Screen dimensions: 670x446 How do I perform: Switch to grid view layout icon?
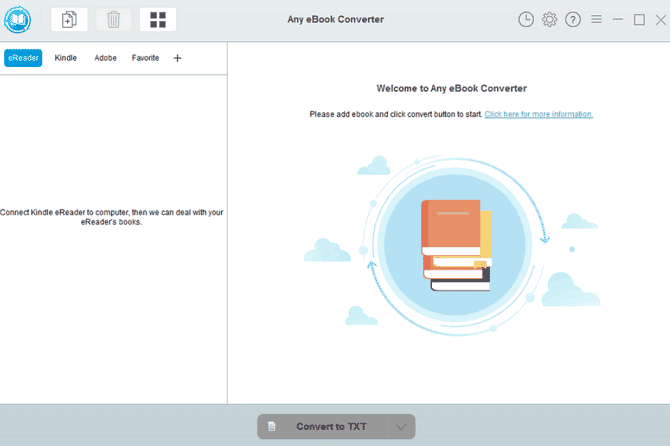tap(158, 20)
